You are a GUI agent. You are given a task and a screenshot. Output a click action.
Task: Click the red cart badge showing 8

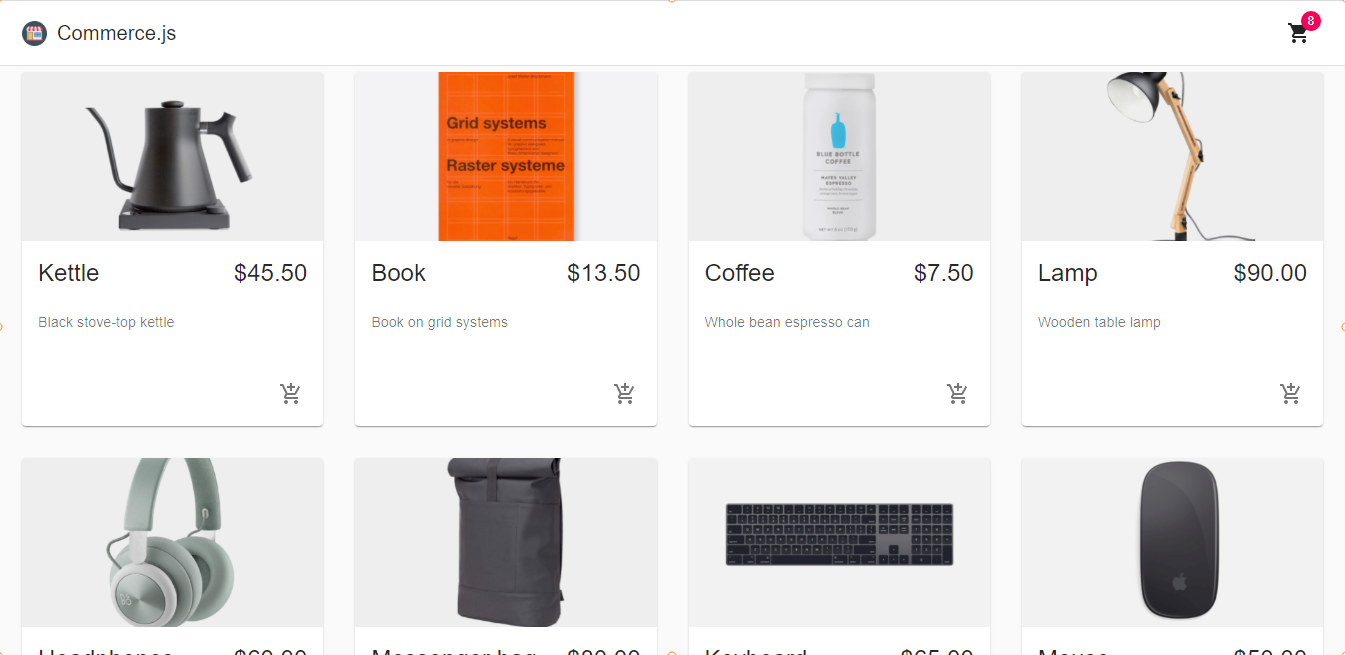click(1310, 21)
